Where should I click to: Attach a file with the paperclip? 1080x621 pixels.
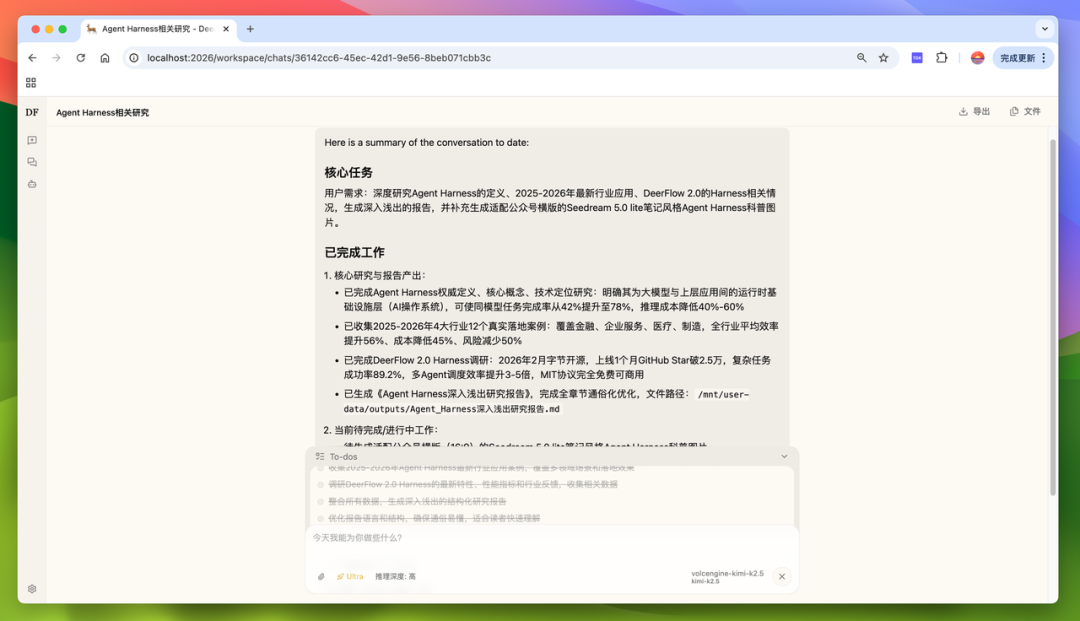point(321,576)
